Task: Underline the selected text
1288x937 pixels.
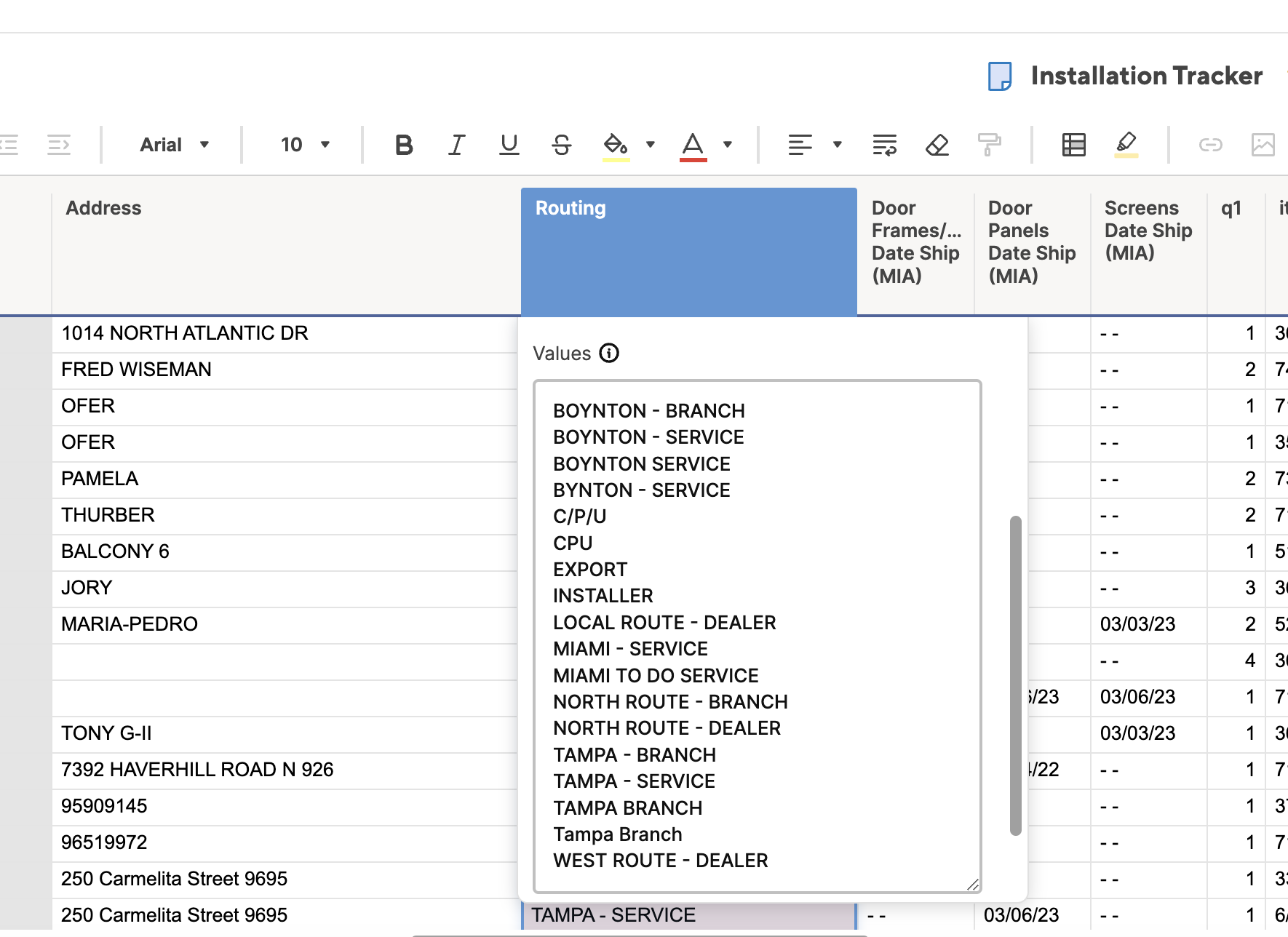Action: [x=509, y=145]
